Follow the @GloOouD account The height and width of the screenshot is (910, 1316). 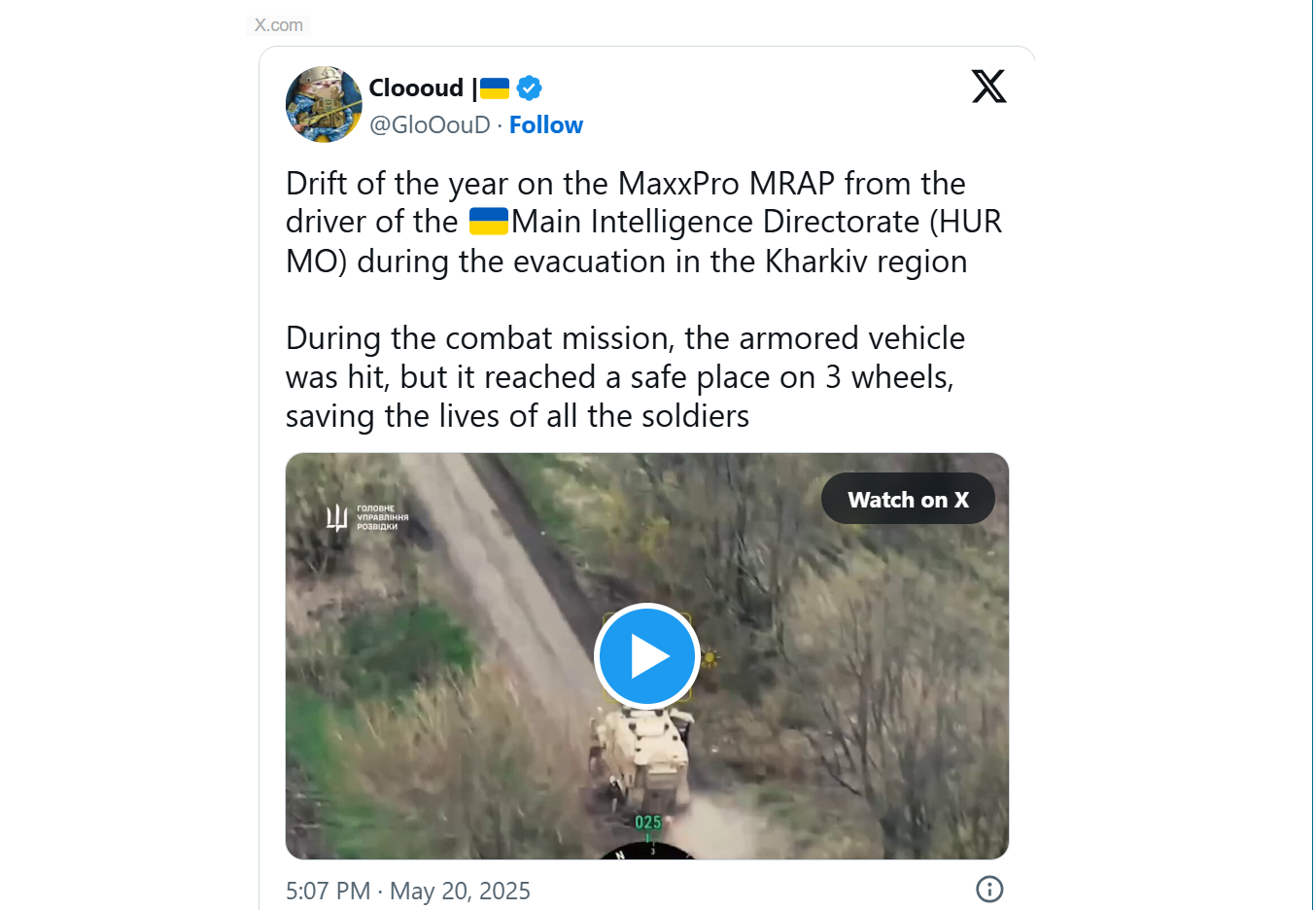(546, 125)
